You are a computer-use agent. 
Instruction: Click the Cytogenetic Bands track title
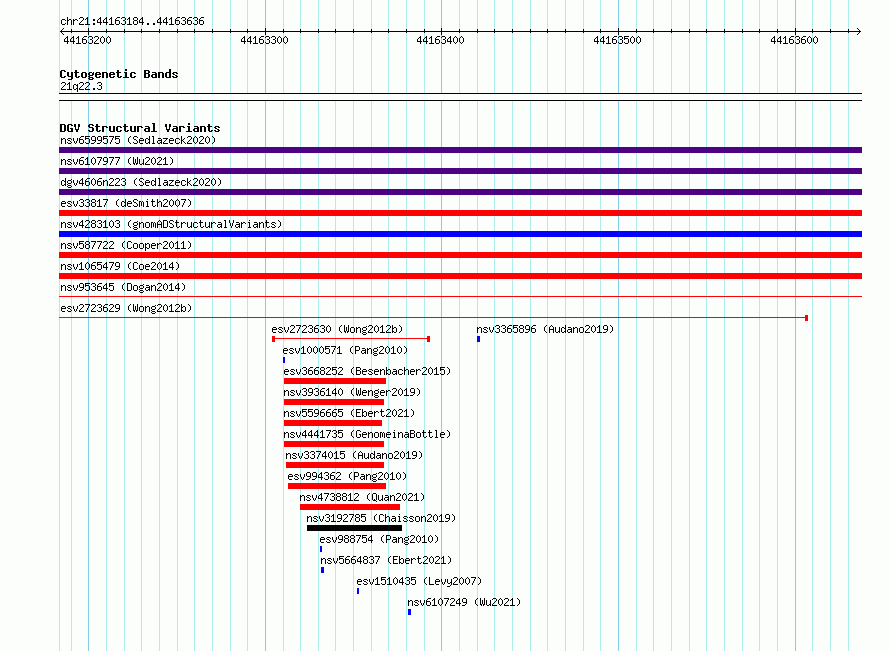119,74
